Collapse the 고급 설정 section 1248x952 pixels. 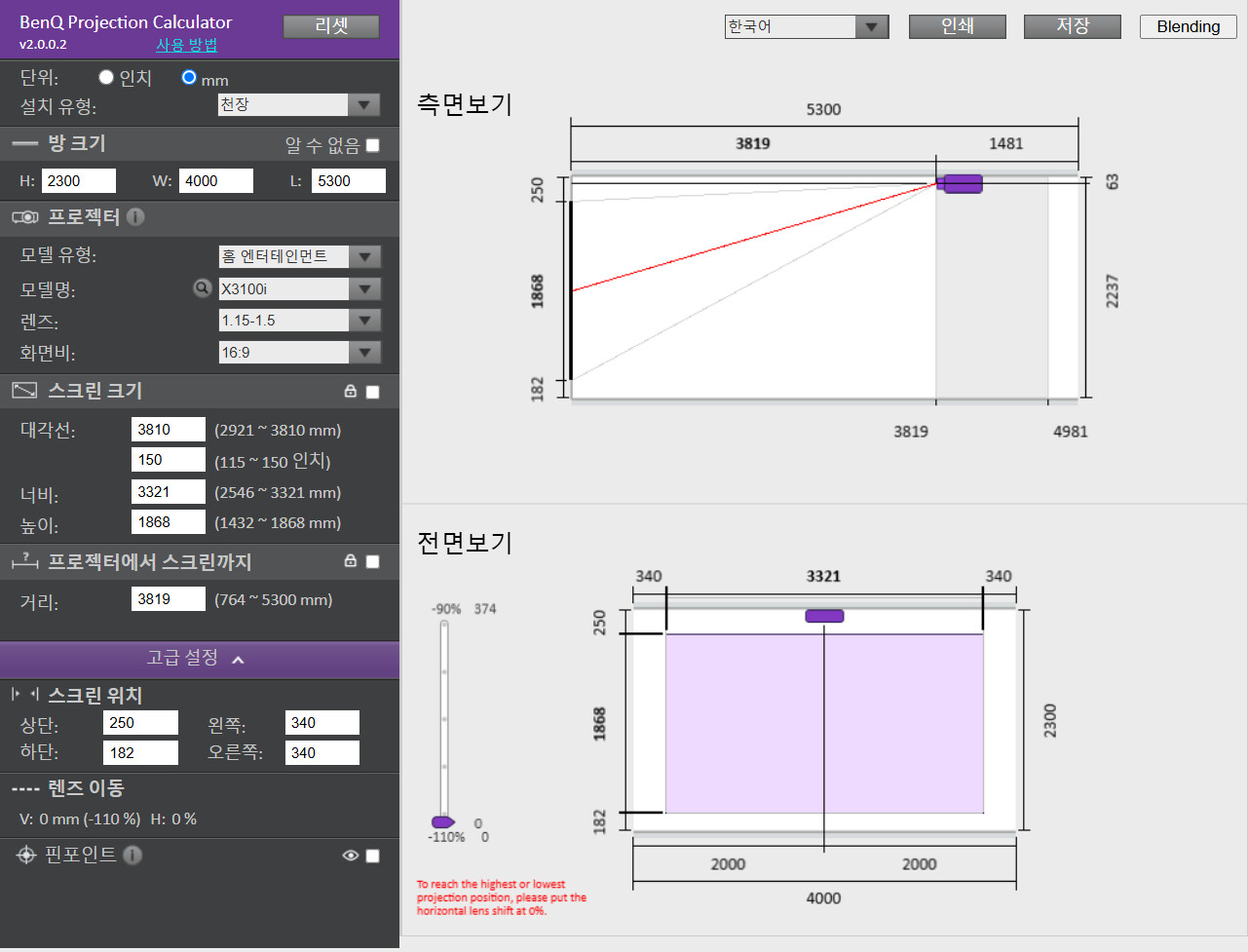click(199, 659)
